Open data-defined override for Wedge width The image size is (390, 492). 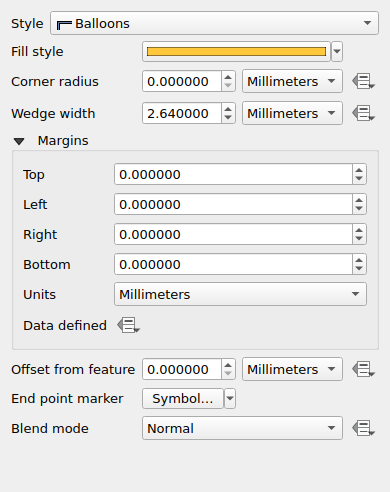pyautogui.click(x=363, y=113)
